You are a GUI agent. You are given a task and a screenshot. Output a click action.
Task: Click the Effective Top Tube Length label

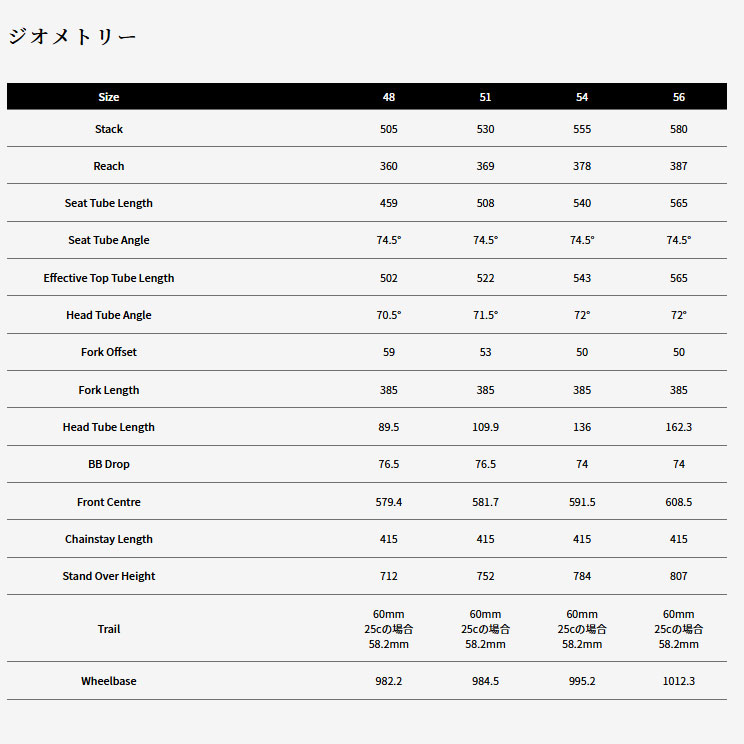click(x=109, y=278)
